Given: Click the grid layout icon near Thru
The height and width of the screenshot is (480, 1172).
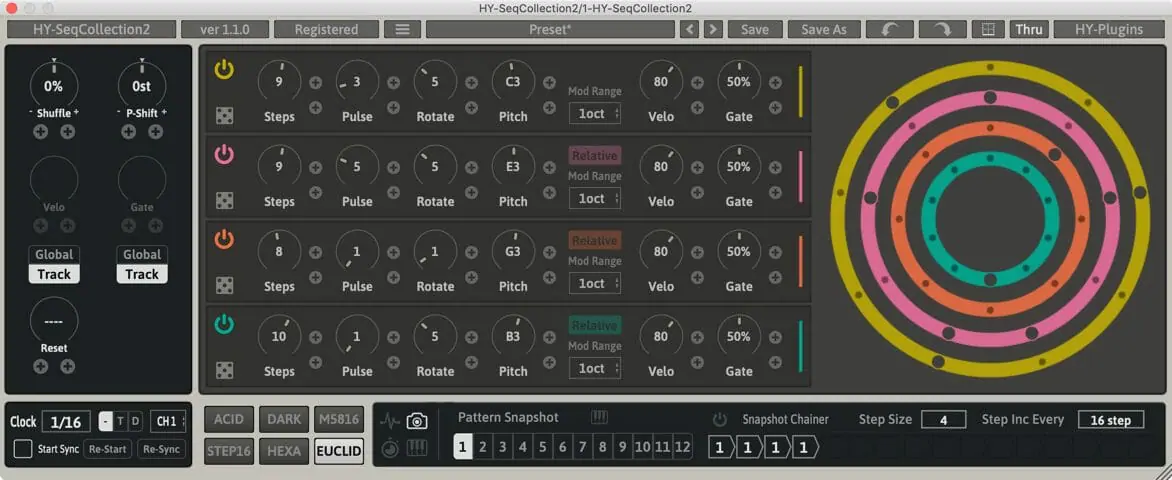Looking at the screenshot, I should pyautogui.click(x=989, y=29).
